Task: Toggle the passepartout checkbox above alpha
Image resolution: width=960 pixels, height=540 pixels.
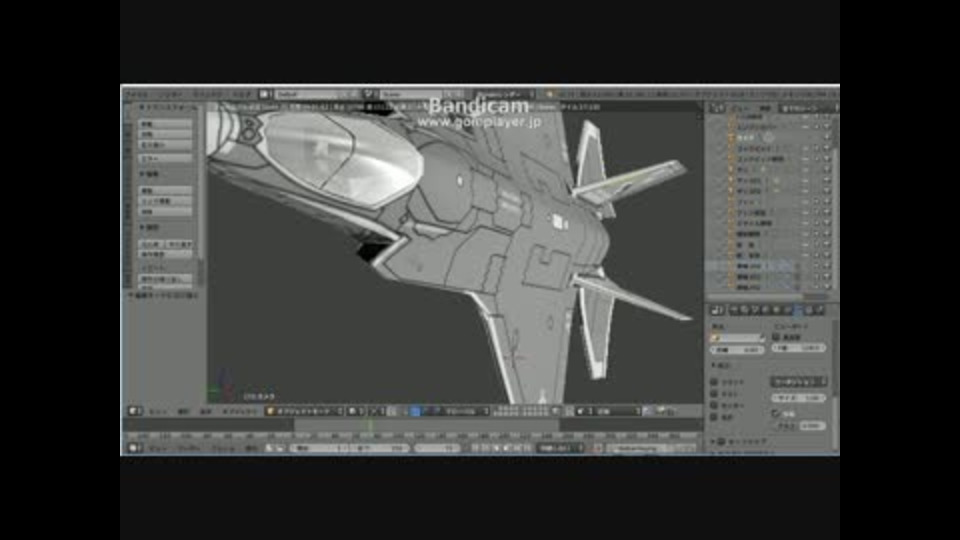Action: (776, 413)
